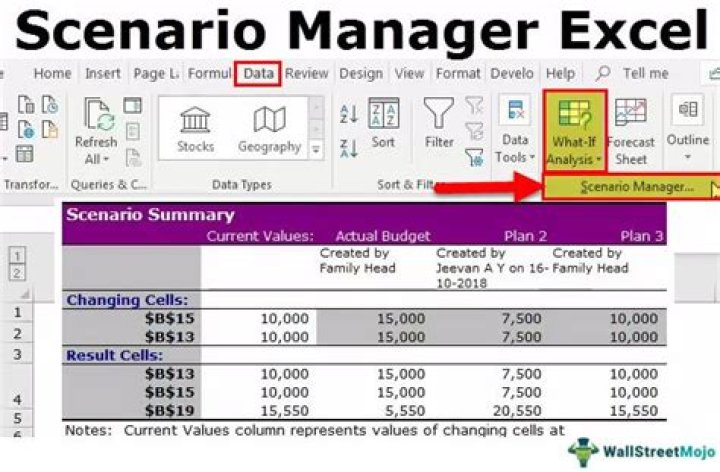Sort descending Z to A
Screen dimensions: 720x472
point(349,149)
